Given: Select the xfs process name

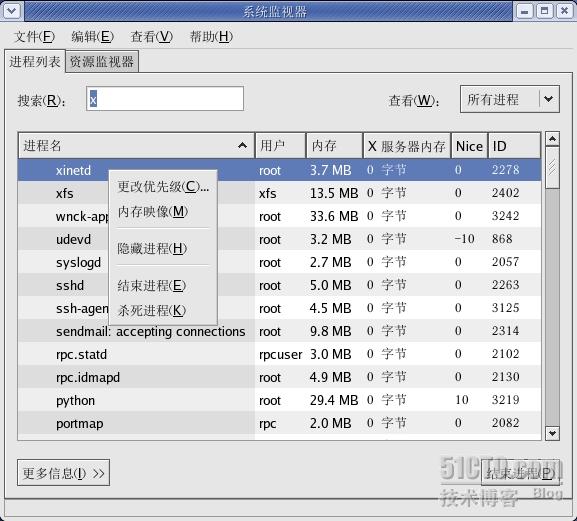Looking at the screenshot, I should coord(65,193).
